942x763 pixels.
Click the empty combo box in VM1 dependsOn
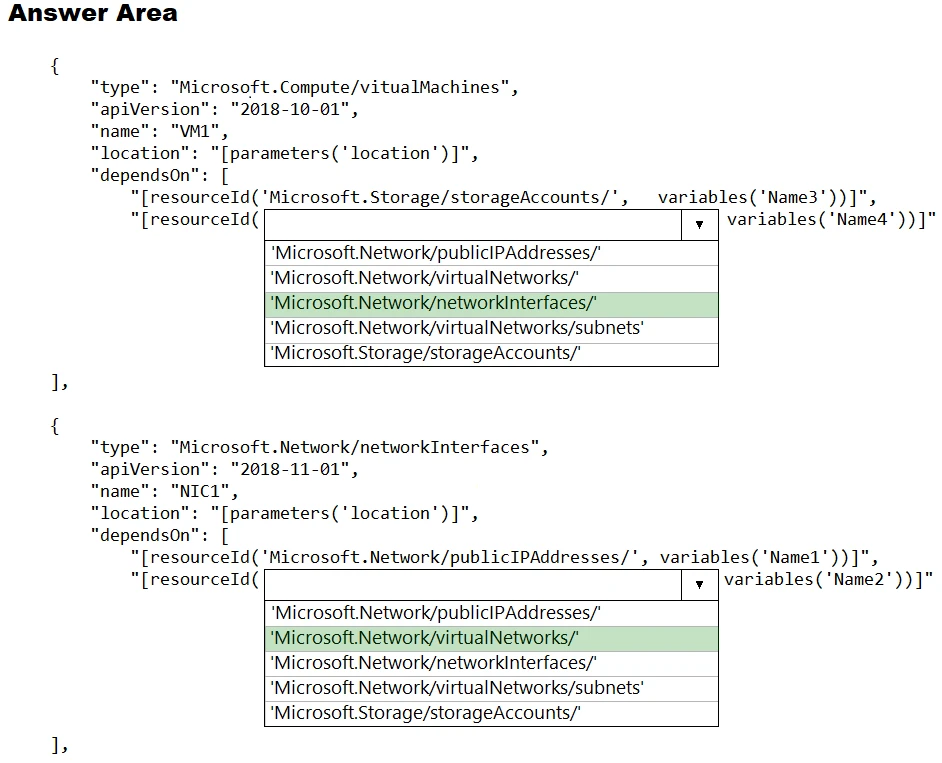(x=472, y=225)
